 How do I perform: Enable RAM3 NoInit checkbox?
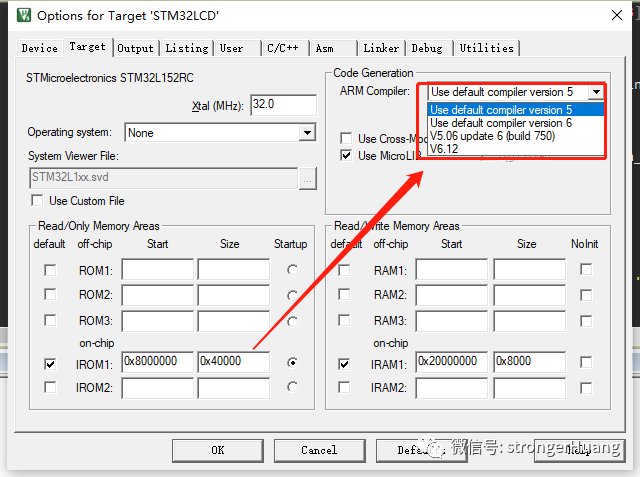tap(586, 321)
